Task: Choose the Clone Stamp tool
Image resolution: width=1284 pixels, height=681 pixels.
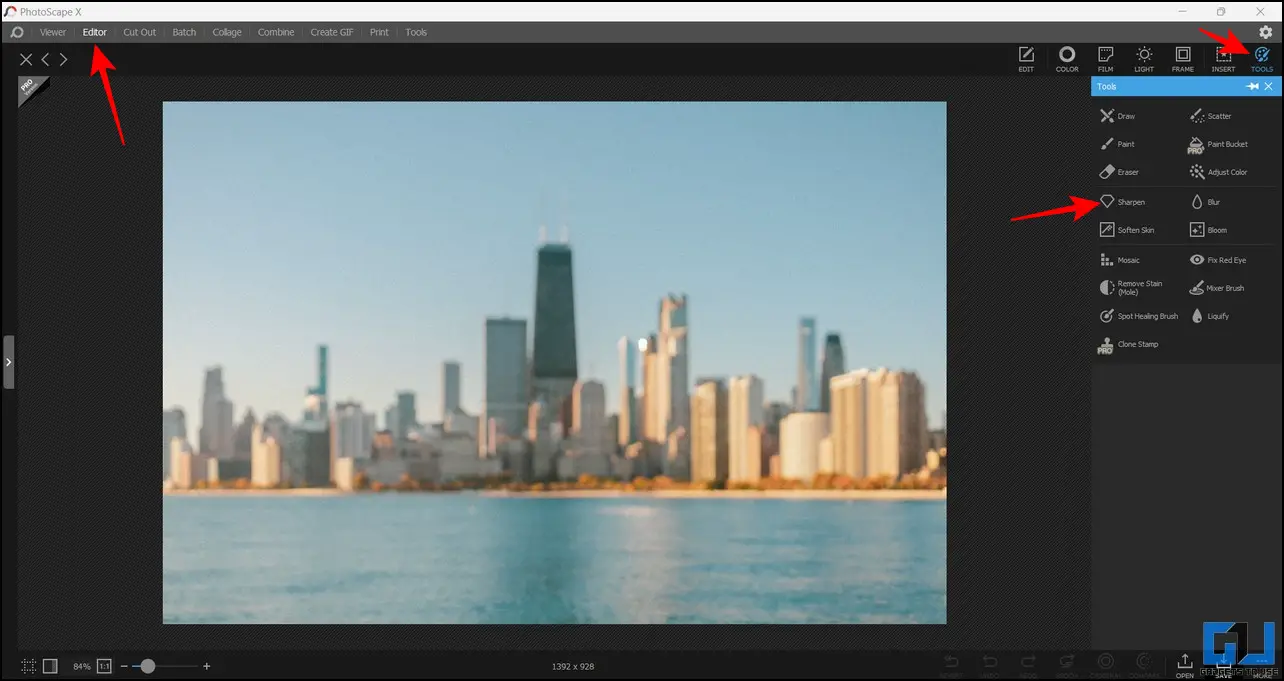Action: 1128,345
